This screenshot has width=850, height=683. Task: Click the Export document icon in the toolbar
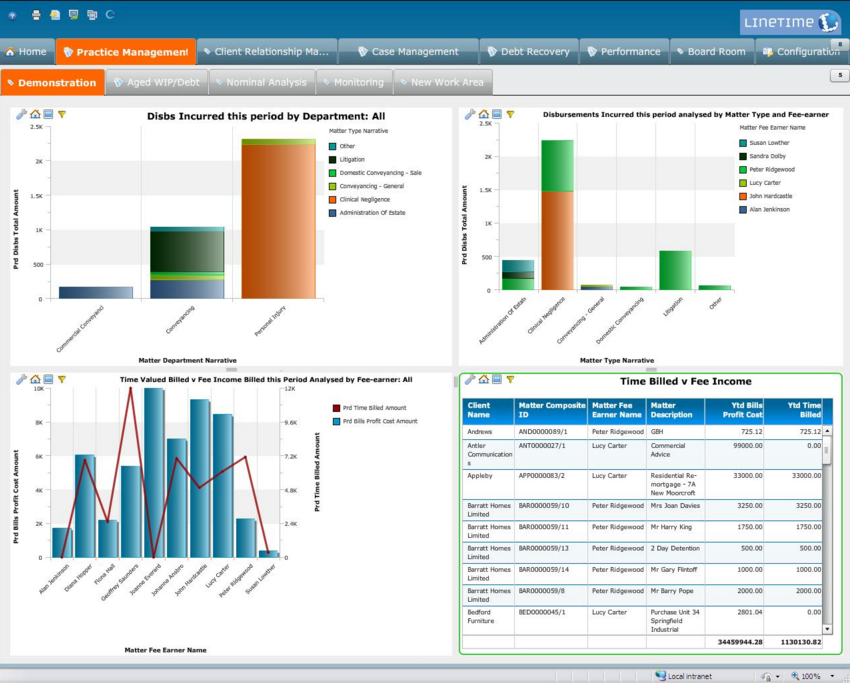tap(55, 14)
